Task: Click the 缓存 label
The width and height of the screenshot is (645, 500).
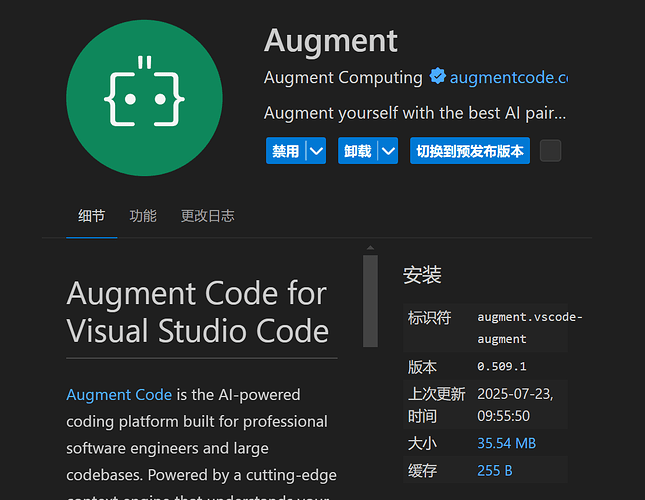Action: point(422,470)
